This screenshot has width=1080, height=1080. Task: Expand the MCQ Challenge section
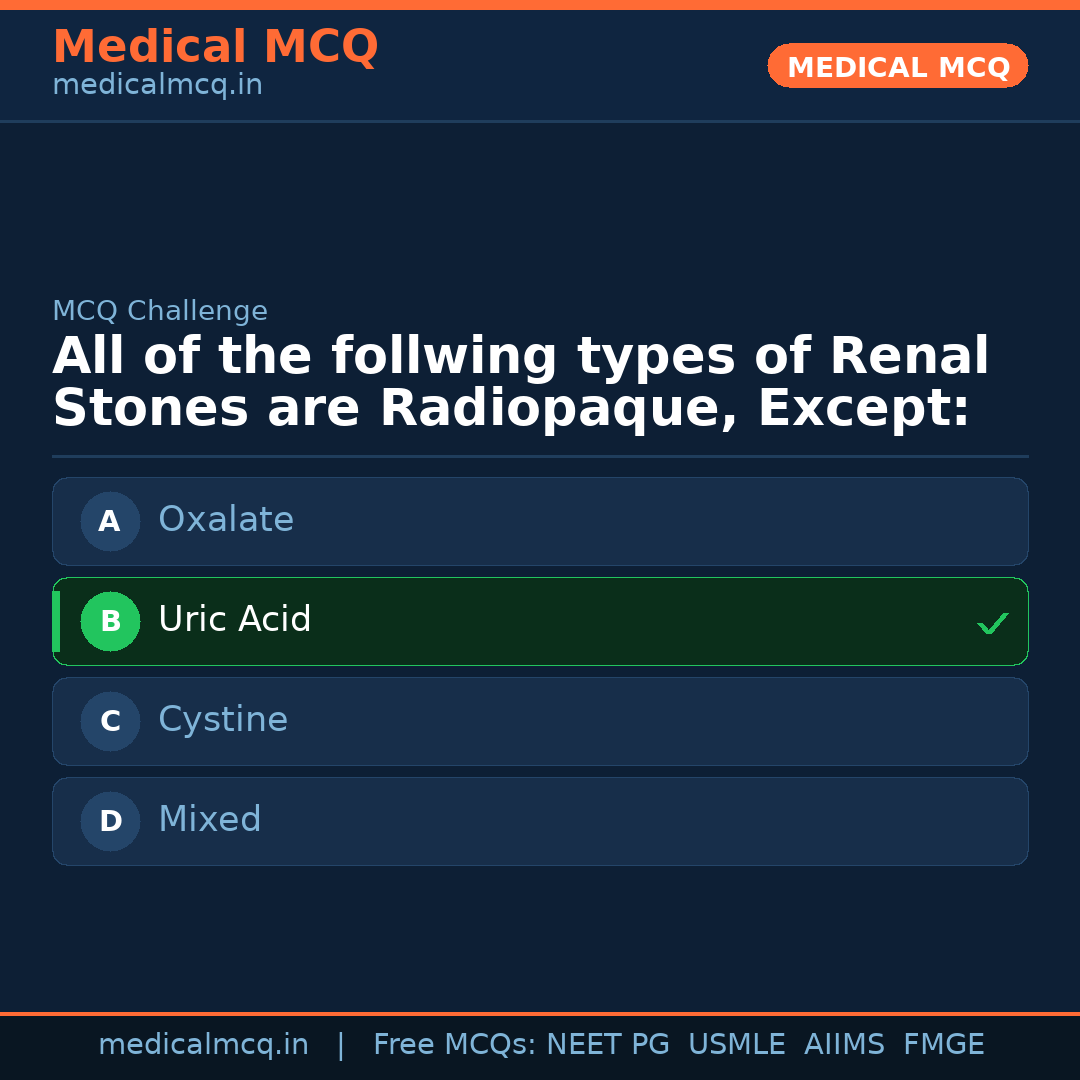tap(160, 311)
